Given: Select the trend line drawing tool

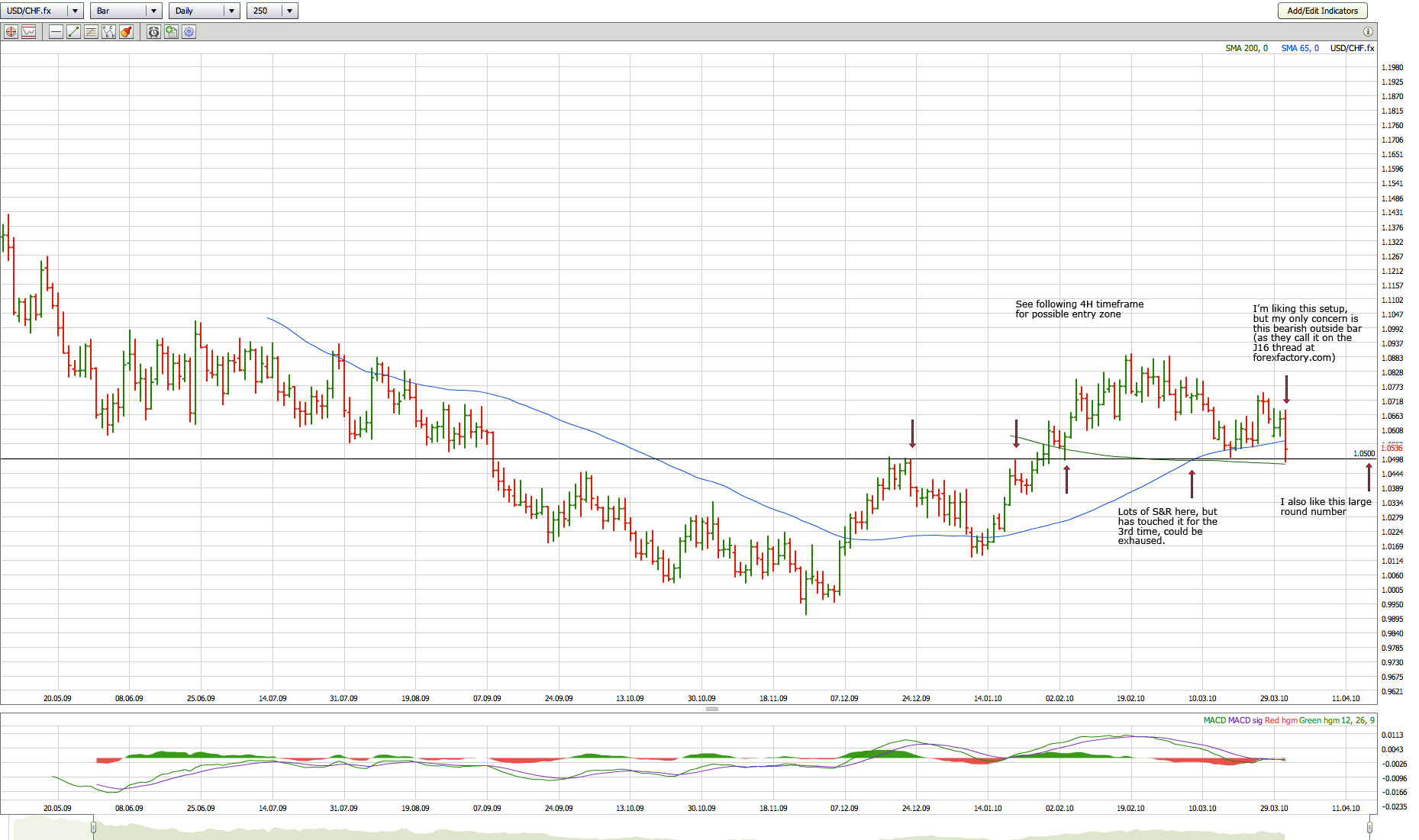Looking at the screenshot, I should click(x=73, y=32).
